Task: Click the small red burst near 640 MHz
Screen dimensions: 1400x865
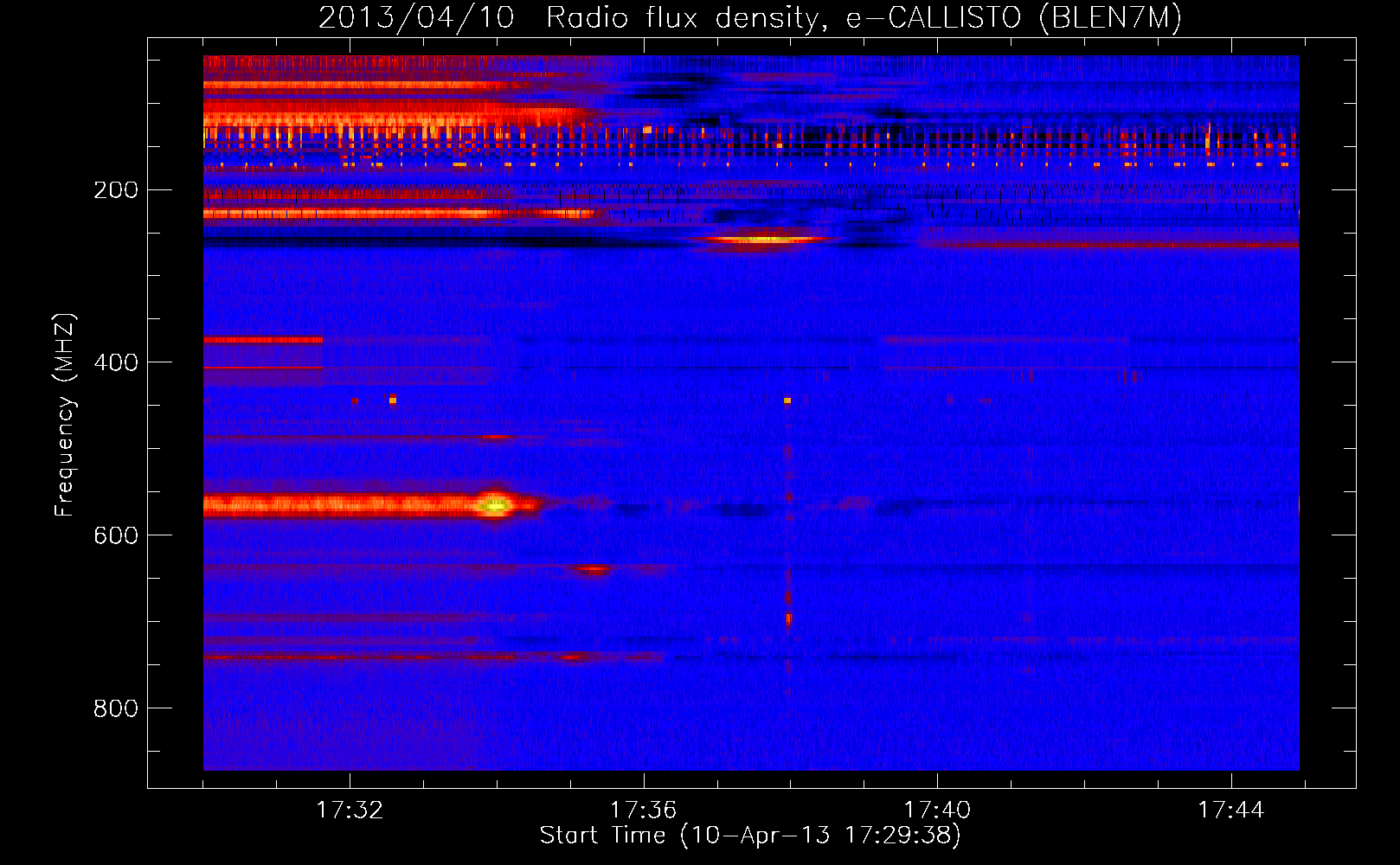Action: pos(594,569)
